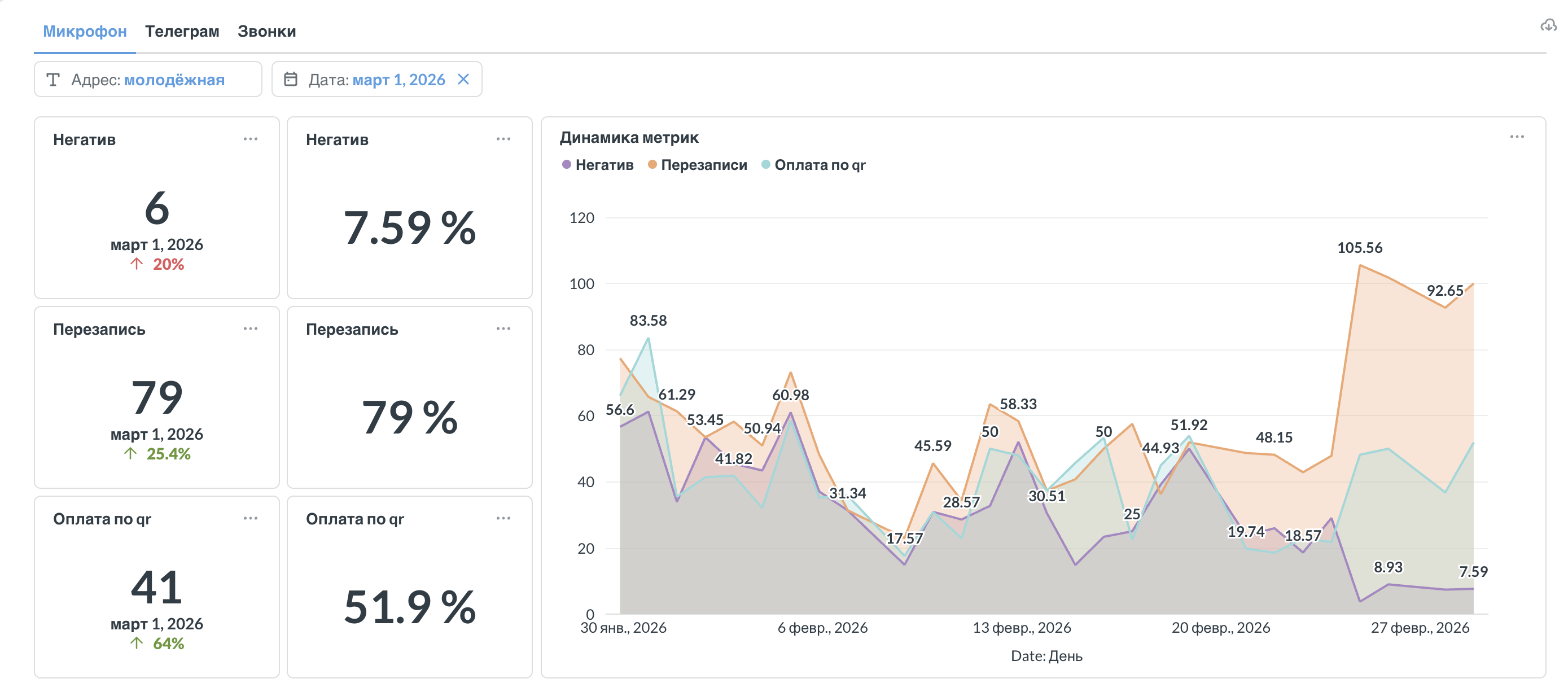Switch to the Телеграм tab
Screen dimensions: 1568x683
tap(182, 31)
